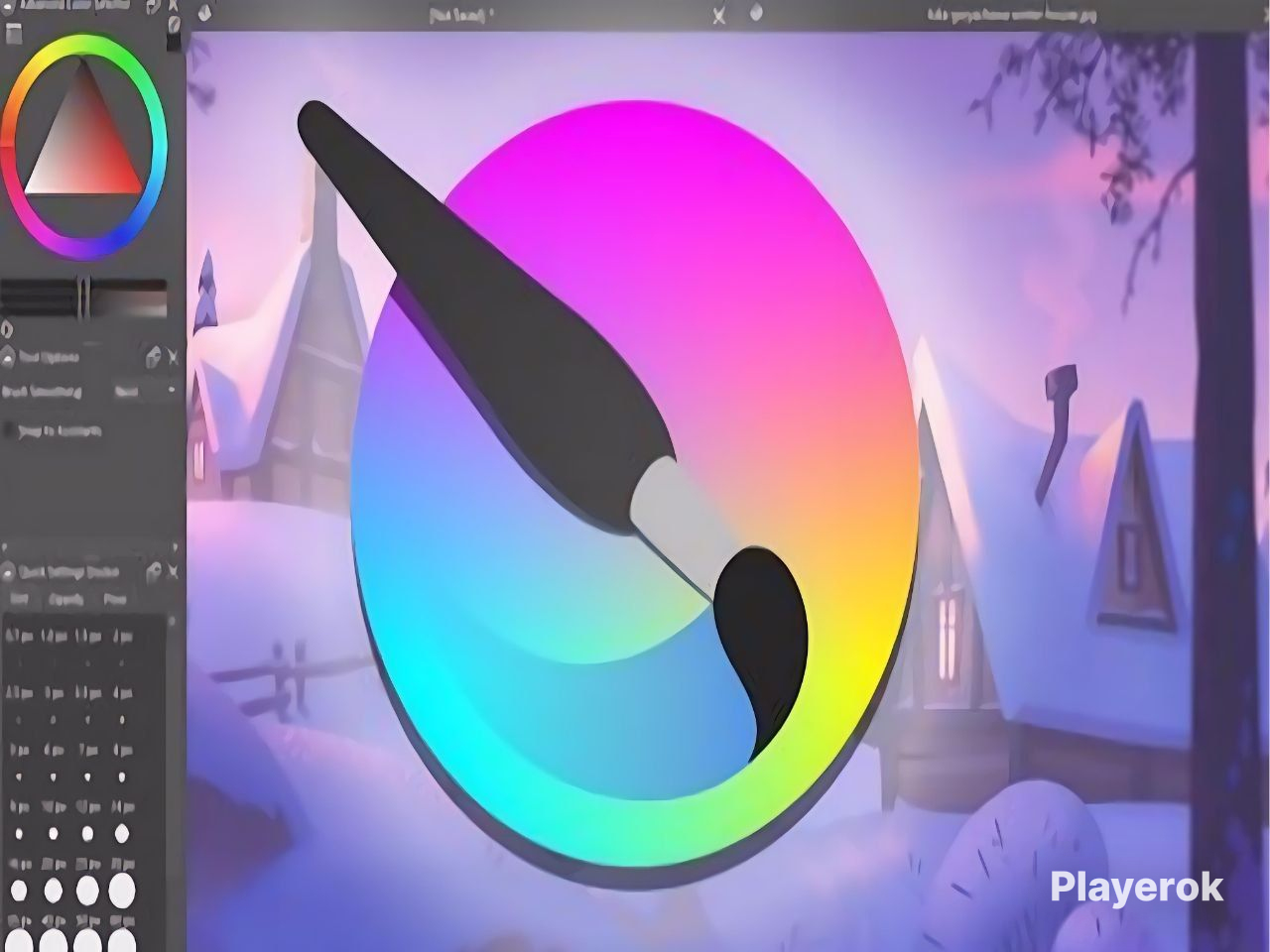Collapse the Tool Options docker

(x=8, y=356)
